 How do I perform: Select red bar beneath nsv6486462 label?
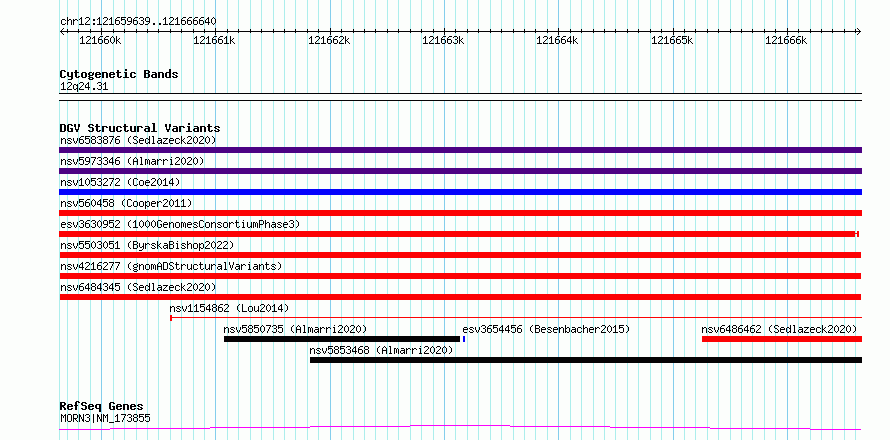(x=782, y=339)
